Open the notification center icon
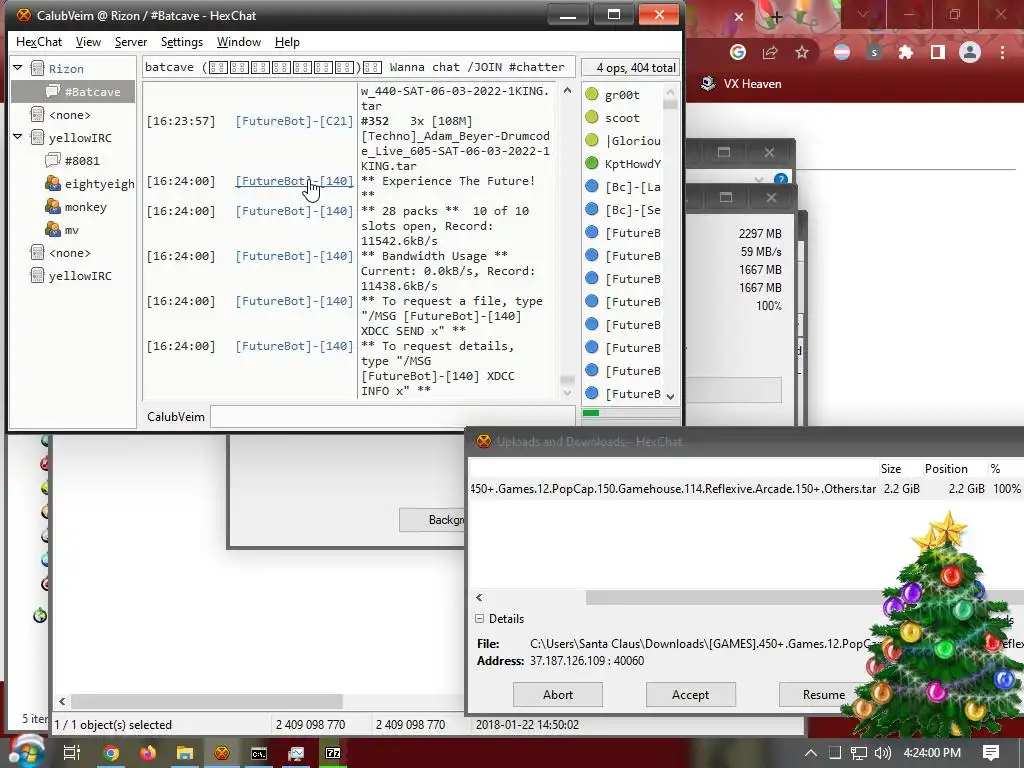 click(991, 753)
